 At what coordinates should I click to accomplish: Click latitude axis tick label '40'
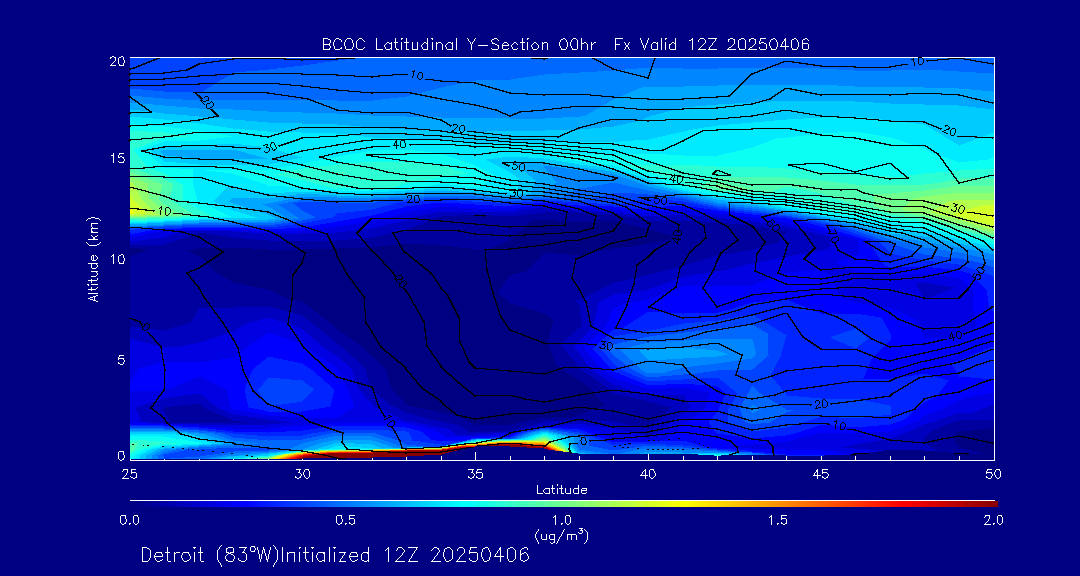click(x=648, y=474)
